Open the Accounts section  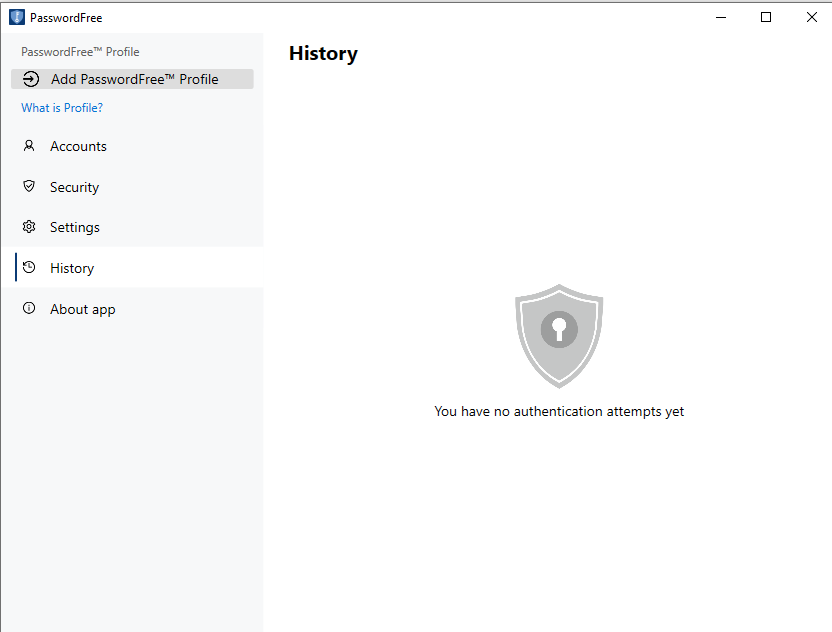(x=78, y=146)
